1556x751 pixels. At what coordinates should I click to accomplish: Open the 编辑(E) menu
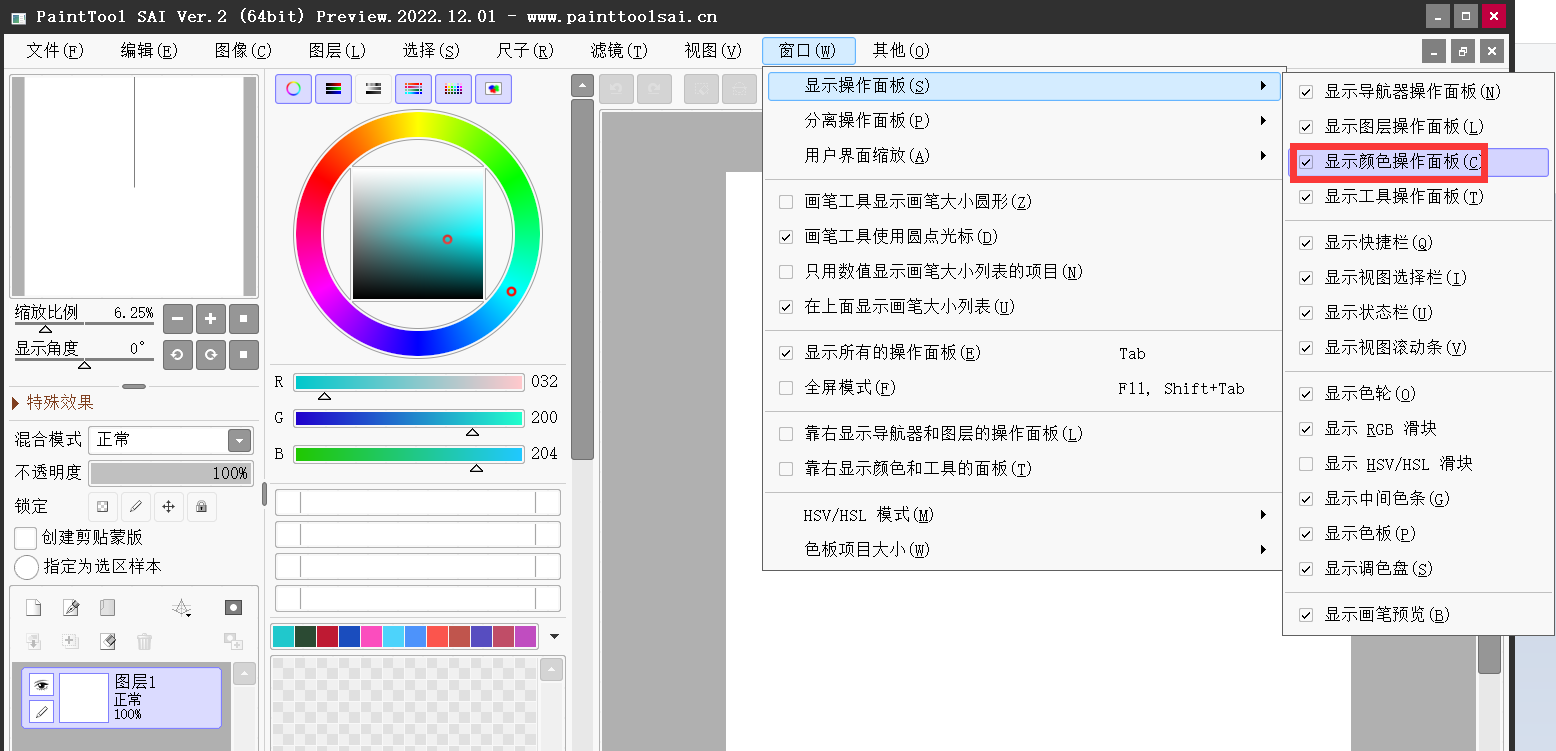pyautogui.click(x=149, y=51)
